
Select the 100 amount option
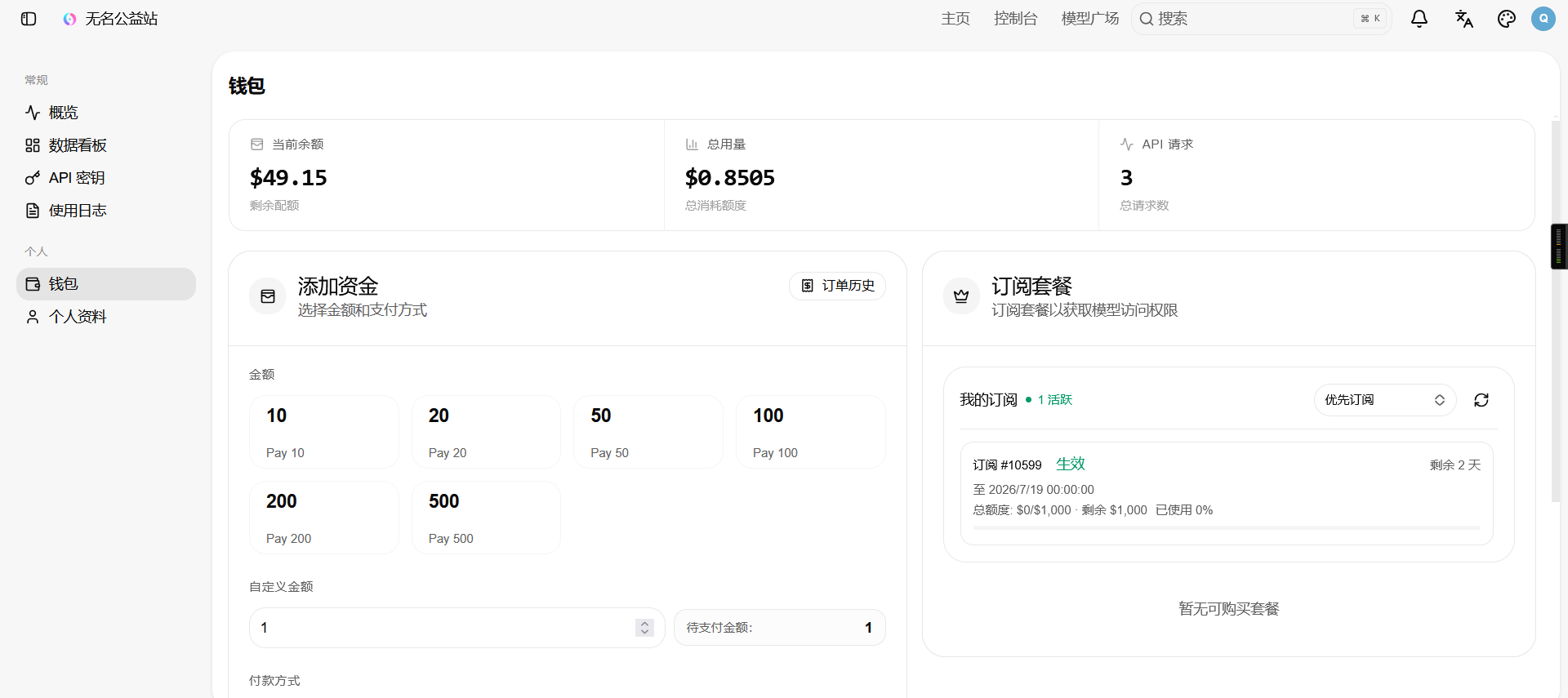coord(811,432)
